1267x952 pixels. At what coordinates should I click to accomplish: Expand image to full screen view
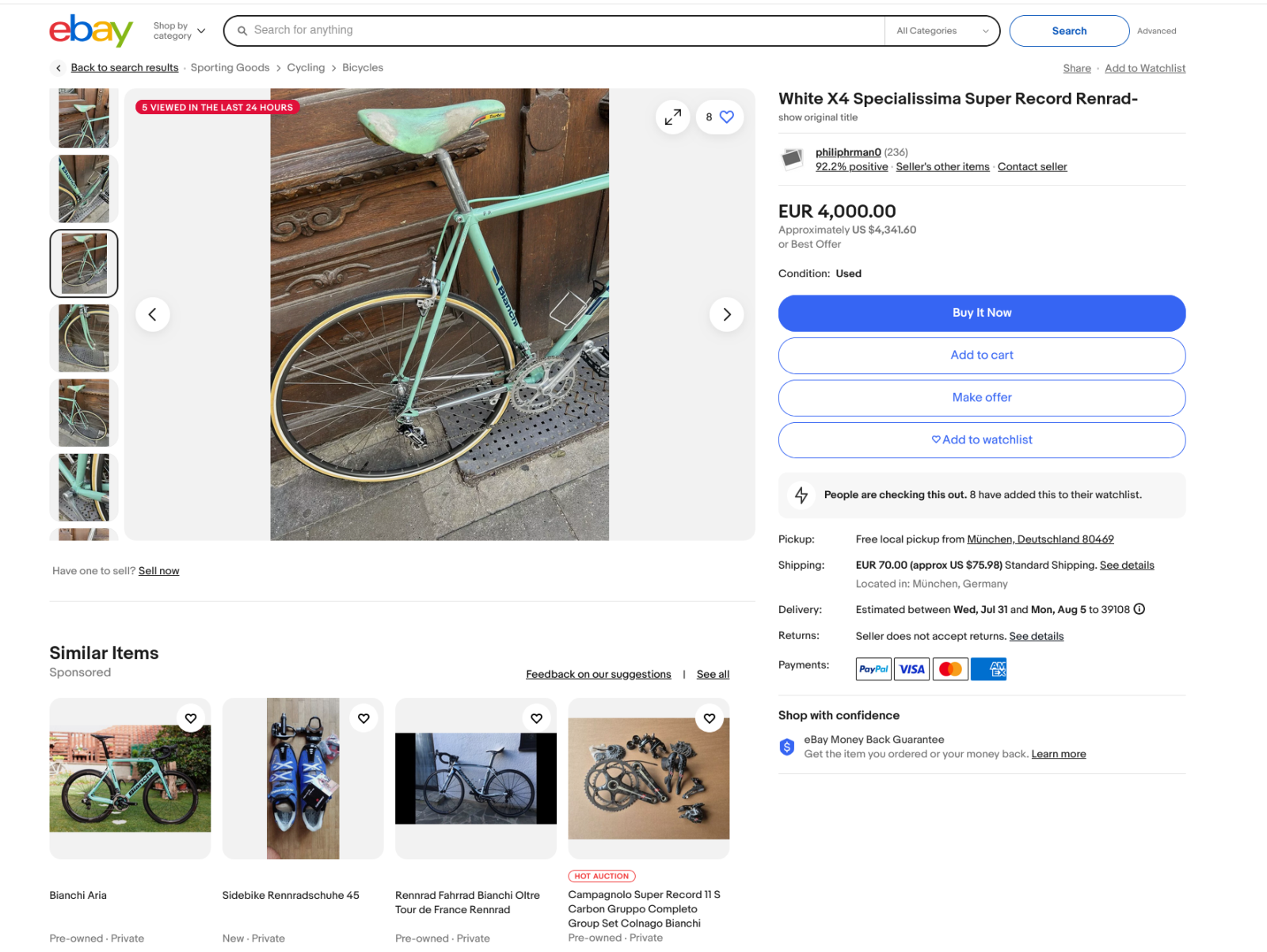672,117
